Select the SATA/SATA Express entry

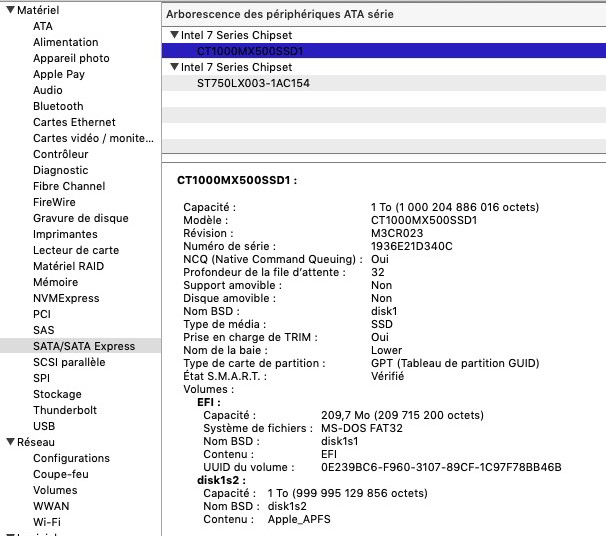click(80, 346)
